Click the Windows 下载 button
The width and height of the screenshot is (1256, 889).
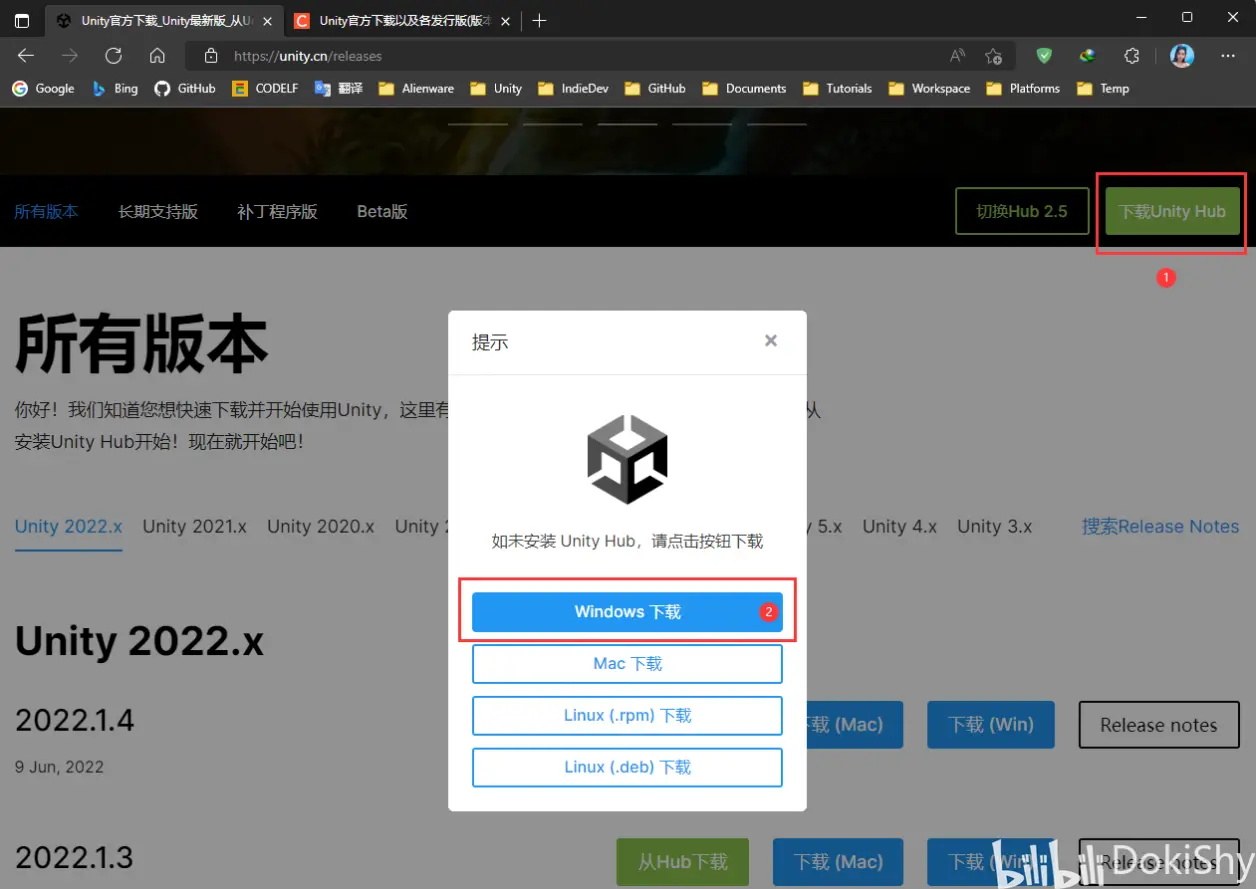(x=627, y=612)
